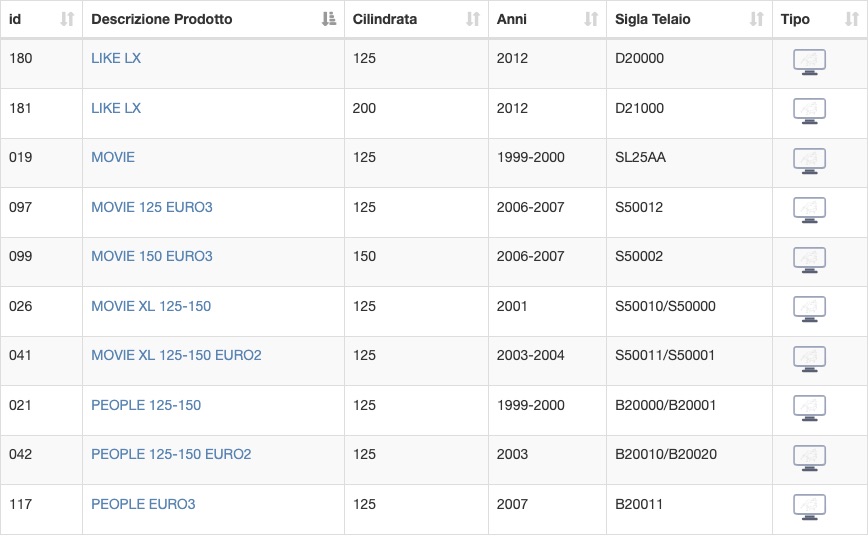Open the monitor icon in the SL25AA row
Viewport: 868px width, 536px height.
click(x=809, y=161)
